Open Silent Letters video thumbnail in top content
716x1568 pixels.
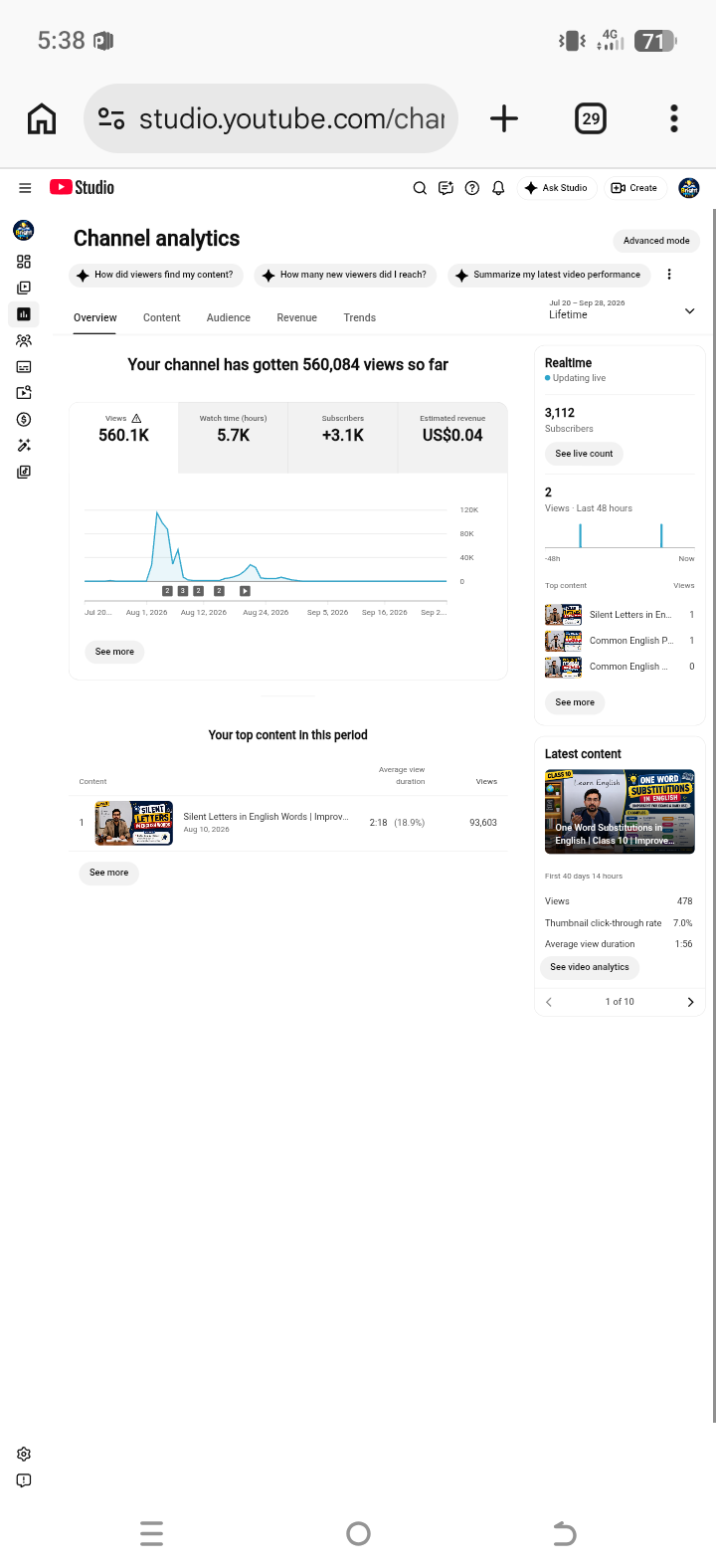134,823
